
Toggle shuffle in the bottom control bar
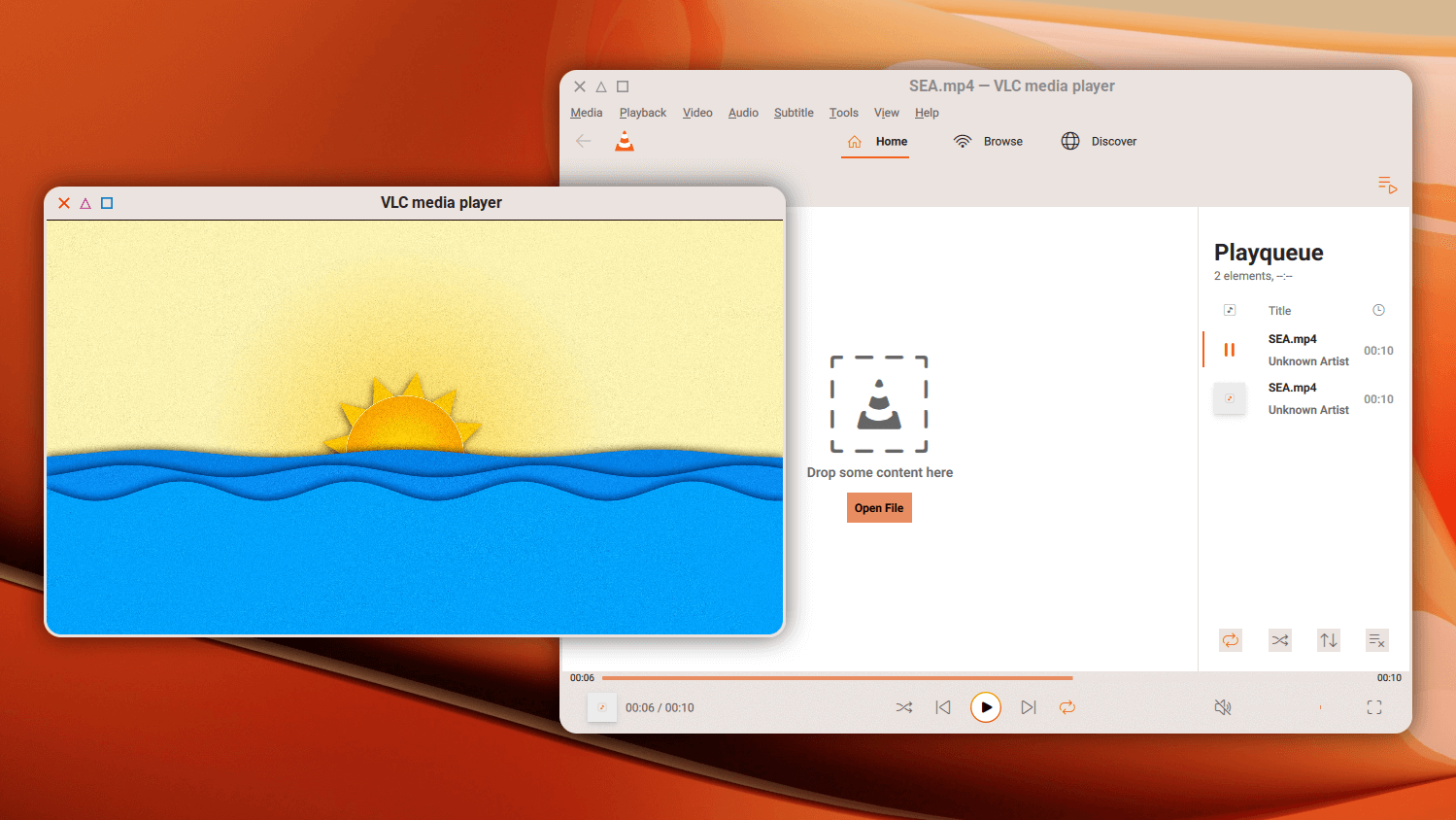[x=904, y=707]
